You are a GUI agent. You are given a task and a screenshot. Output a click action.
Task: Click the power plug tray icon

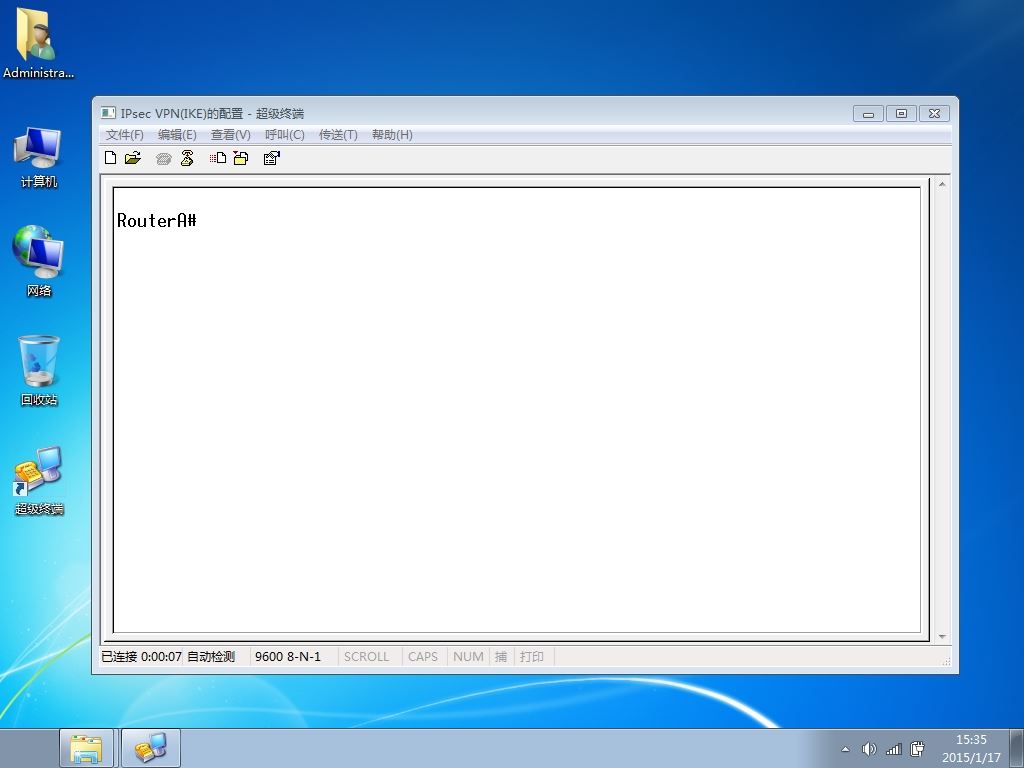point(918,749)
